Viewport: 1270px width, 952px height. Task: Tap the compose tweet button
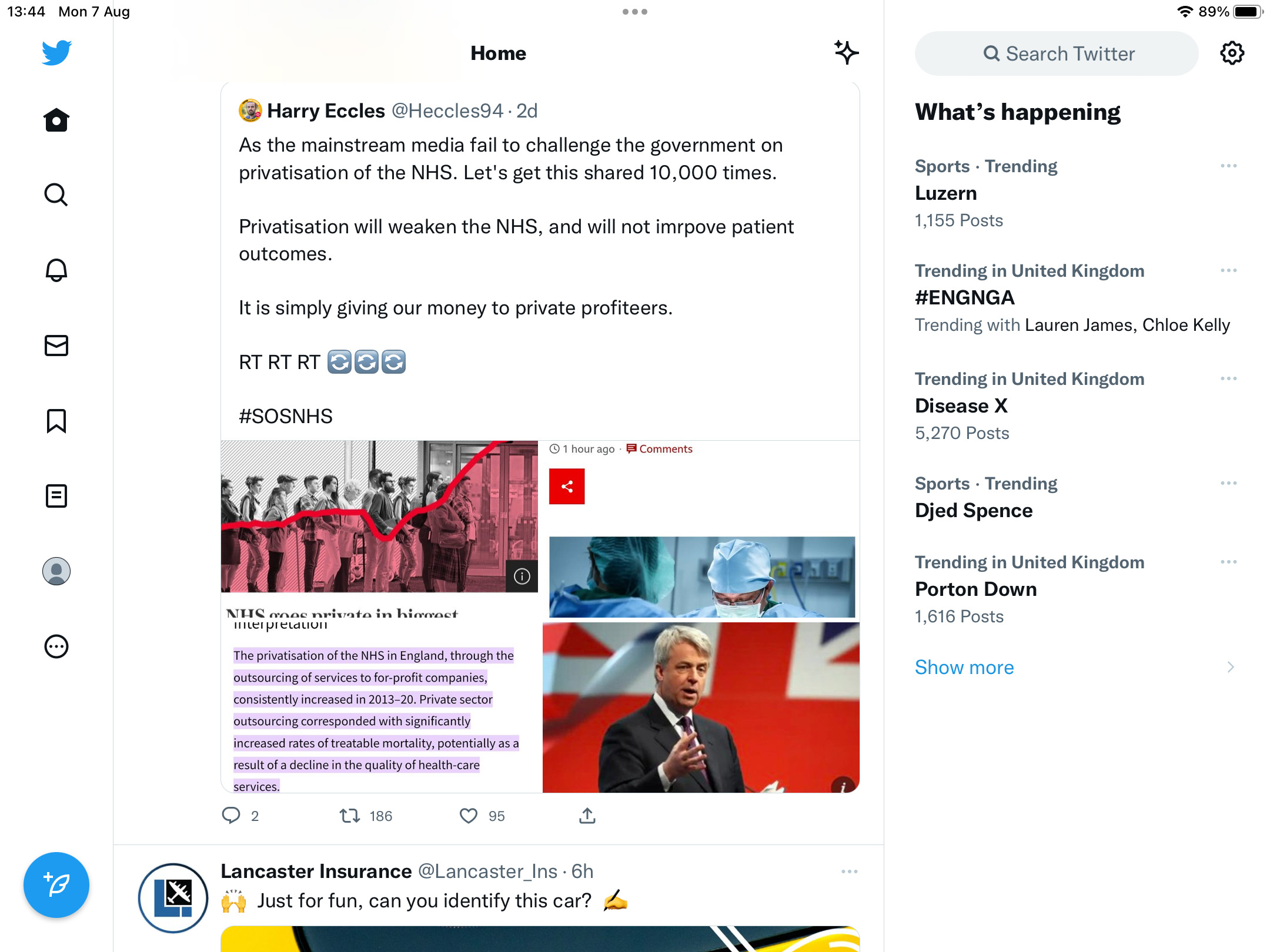tap(56, 884)
